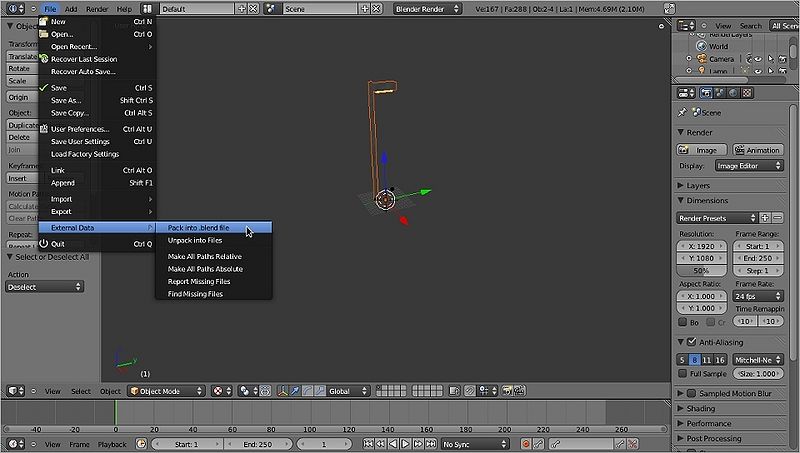Viewport: 800px width, 453px height.
Task: Expand the Layers panel
Action: click(700, 185)
